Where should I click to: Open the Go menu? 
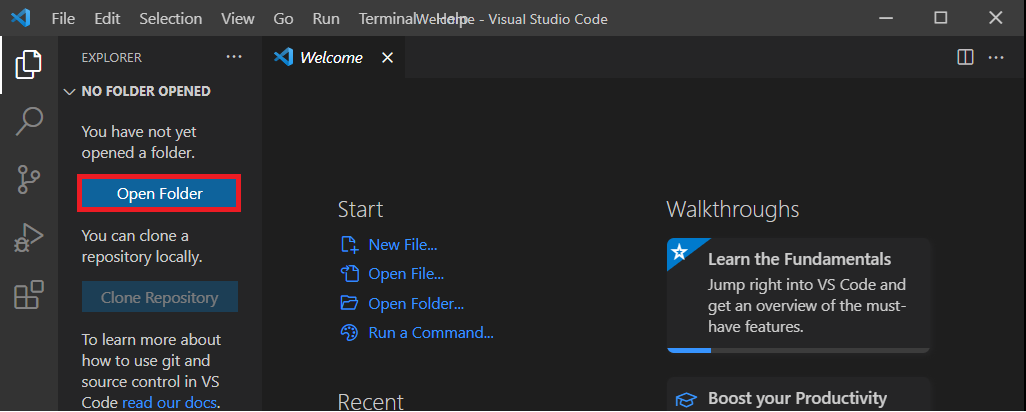[283, 18]
